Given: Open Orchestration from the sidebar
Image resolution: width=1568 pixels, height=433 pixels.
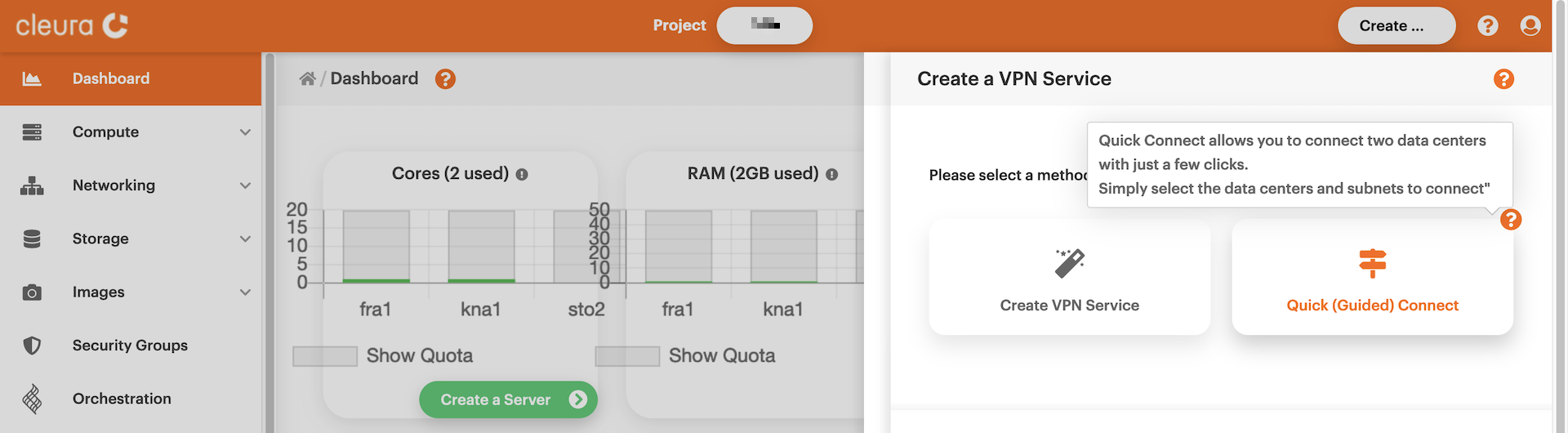Looking at the screenshot, I should [122, 399].
